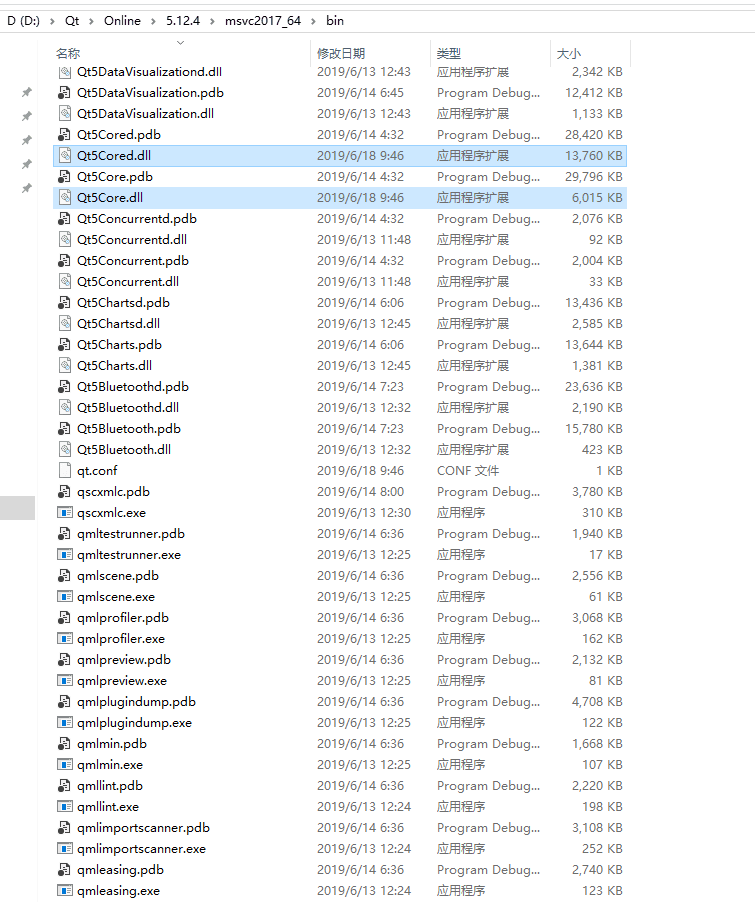
Task: Click the qmlmin.exe application icon
Action: 65,765
